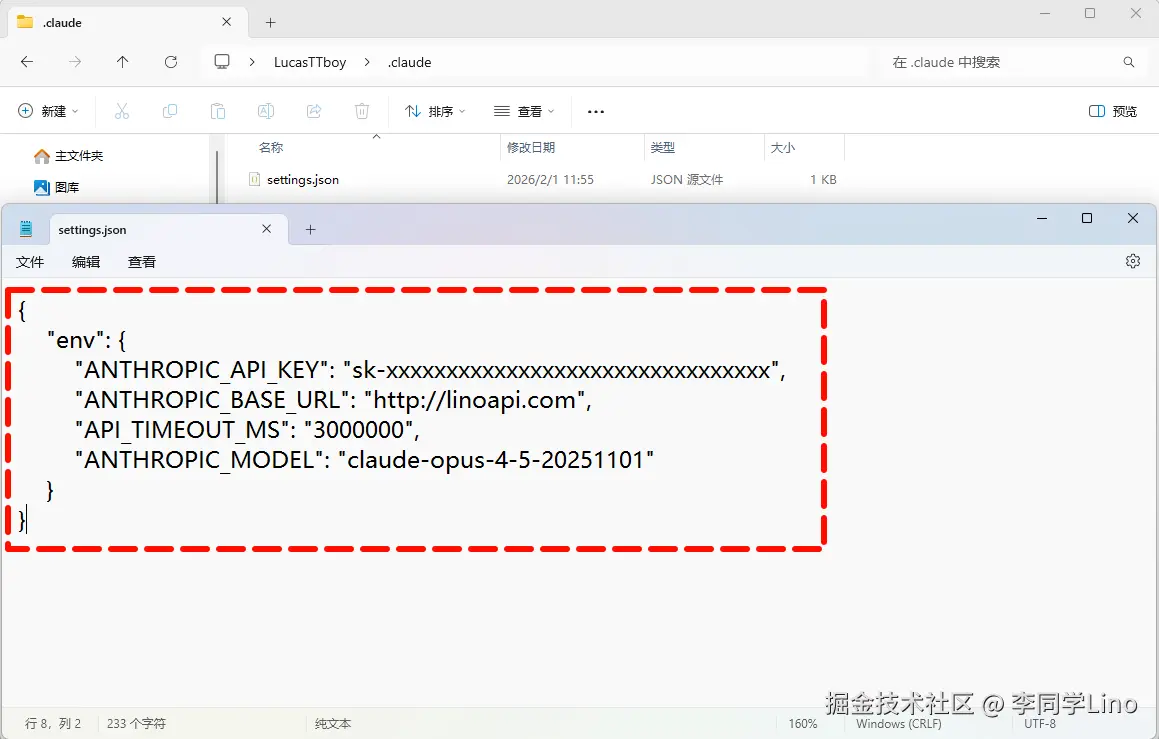The width and height of the screenshot is (1159, 739).
Task: Open the 新建 (New) dropdown
Action: 48,112
